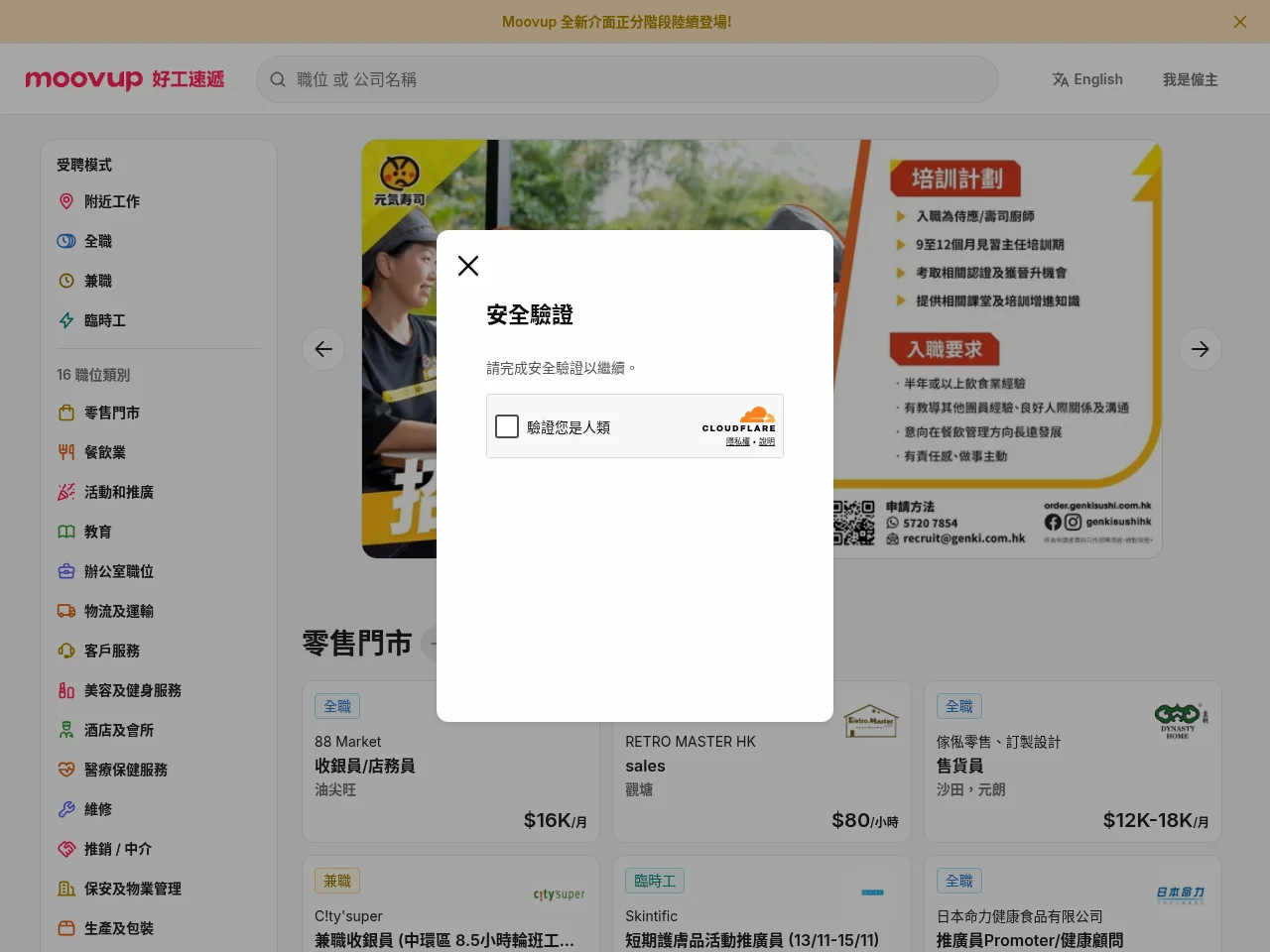
Task: Open 日本命力 推廣員Promoter job card
Action: 1073,903
